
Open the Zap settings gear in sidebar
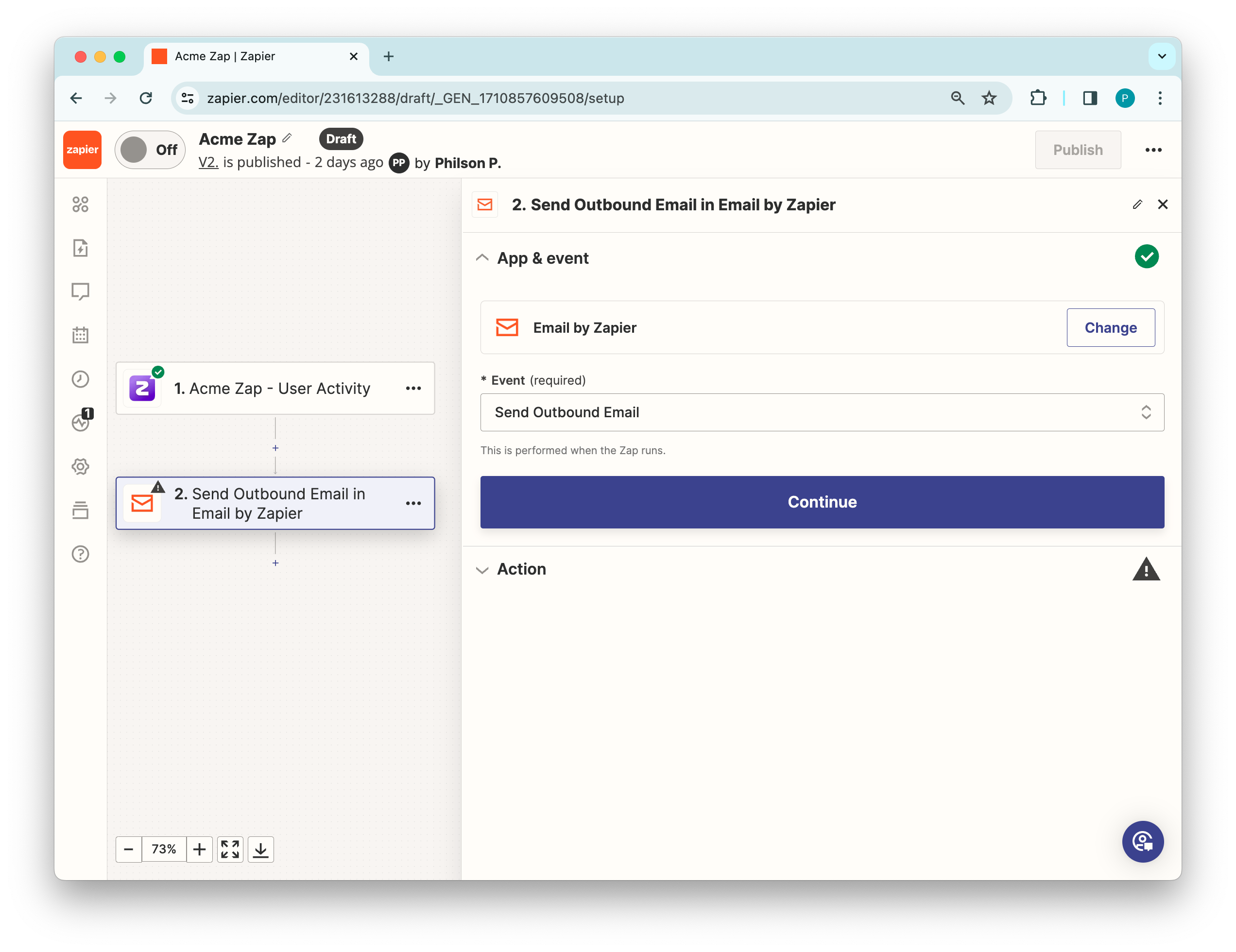(80, 467)
